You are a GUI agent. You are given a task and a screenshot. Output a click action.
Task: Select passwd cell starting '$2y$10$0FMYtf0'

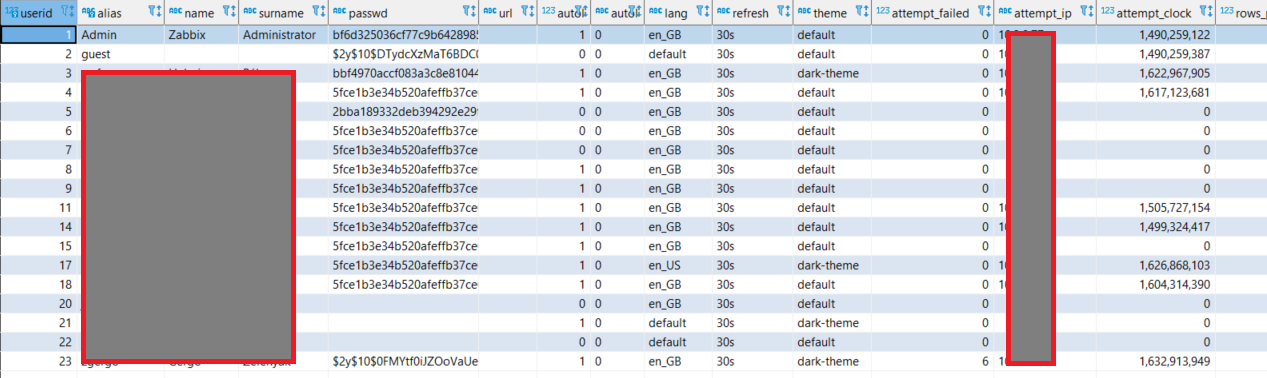coord(404,361)
